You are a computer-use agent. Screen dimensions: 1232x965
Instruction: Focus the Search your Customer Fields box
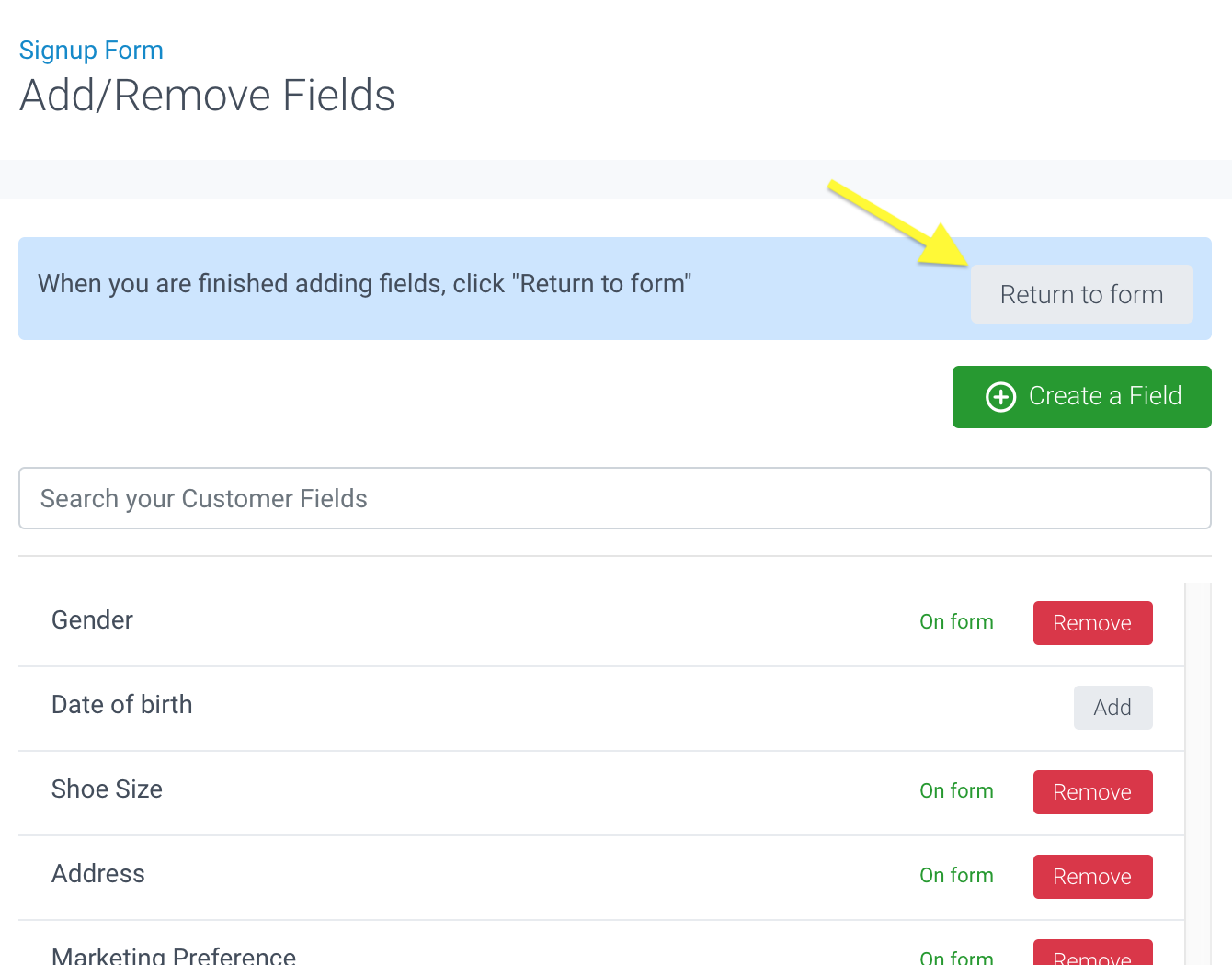point(614,498)
